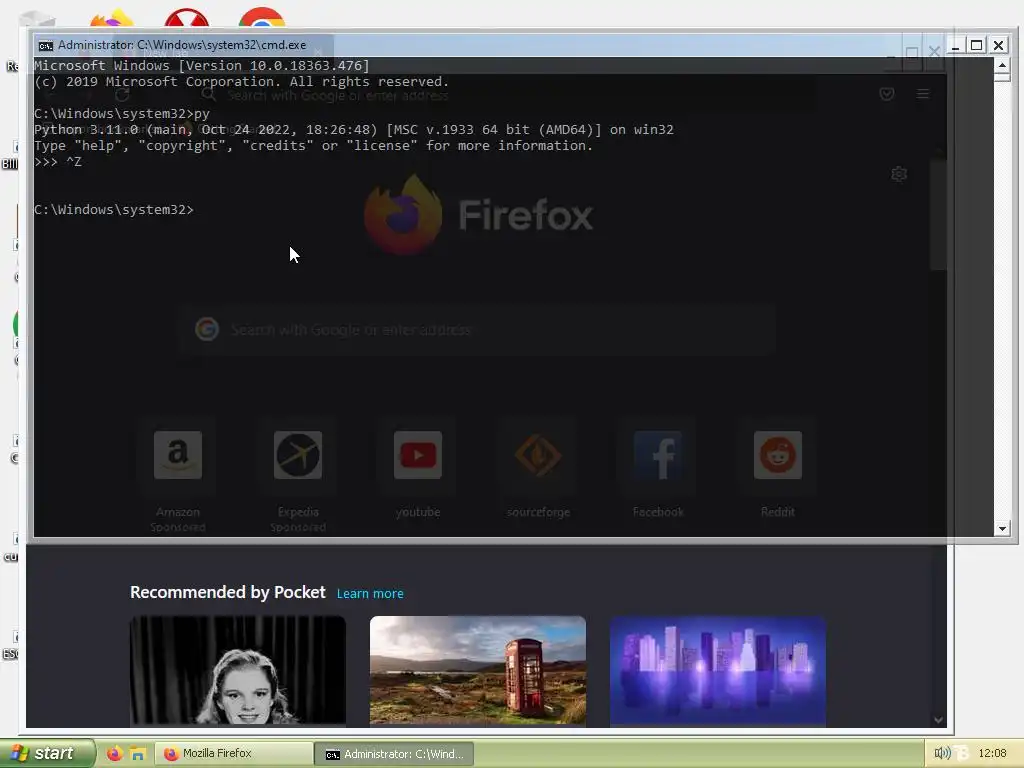
Task: Click the Firefox page scrollbar down arrow
Action: pyautogui.click(x=938, y=720)
